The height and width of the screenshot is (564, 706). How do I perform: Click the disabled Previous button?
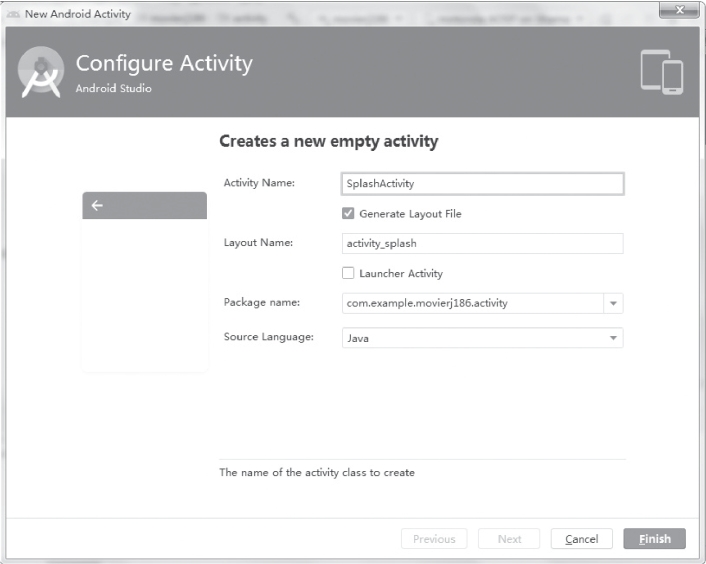pos(434,539)
